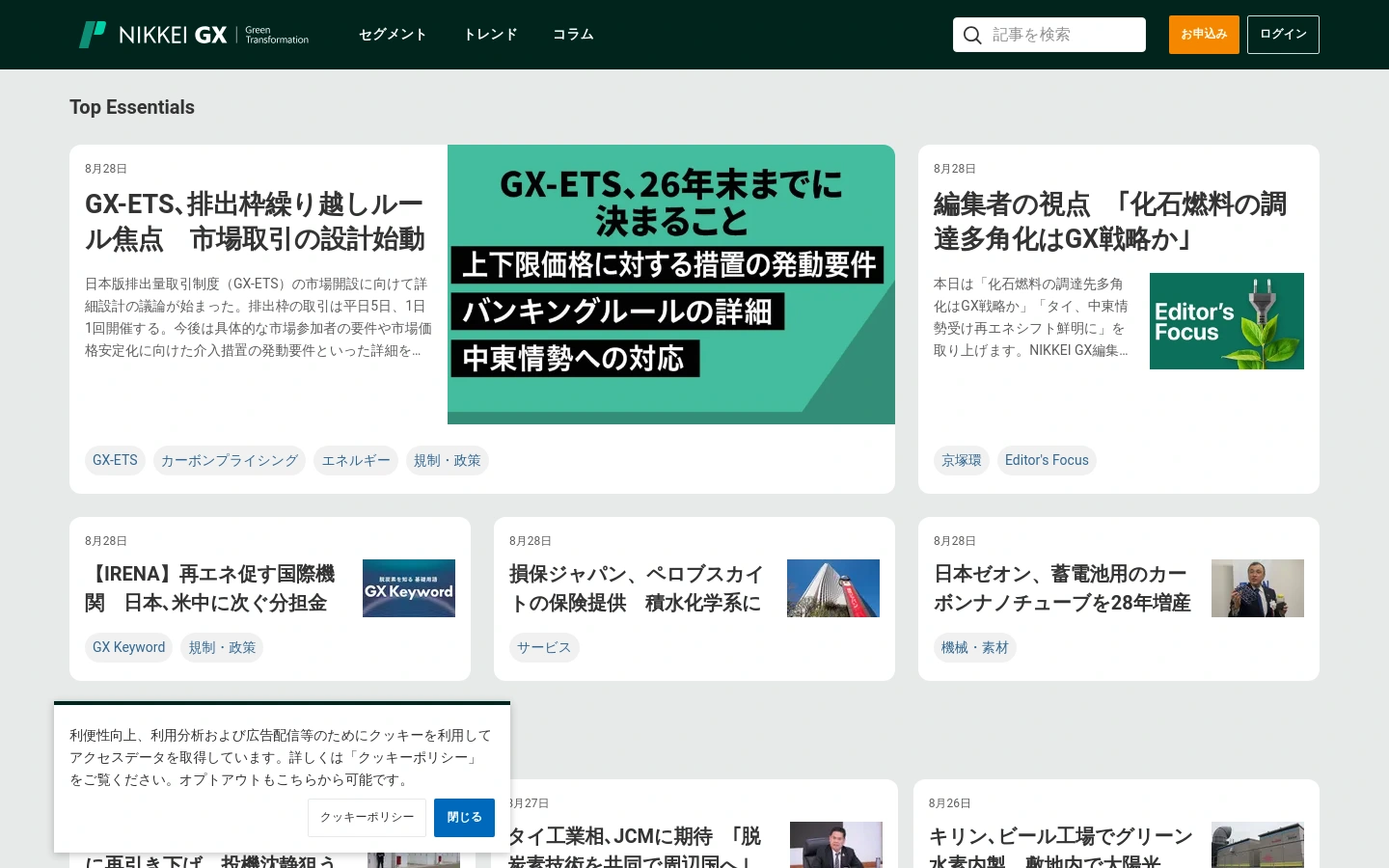
Task: Select the 機械・素材 tag
Action: pos(975,648)
